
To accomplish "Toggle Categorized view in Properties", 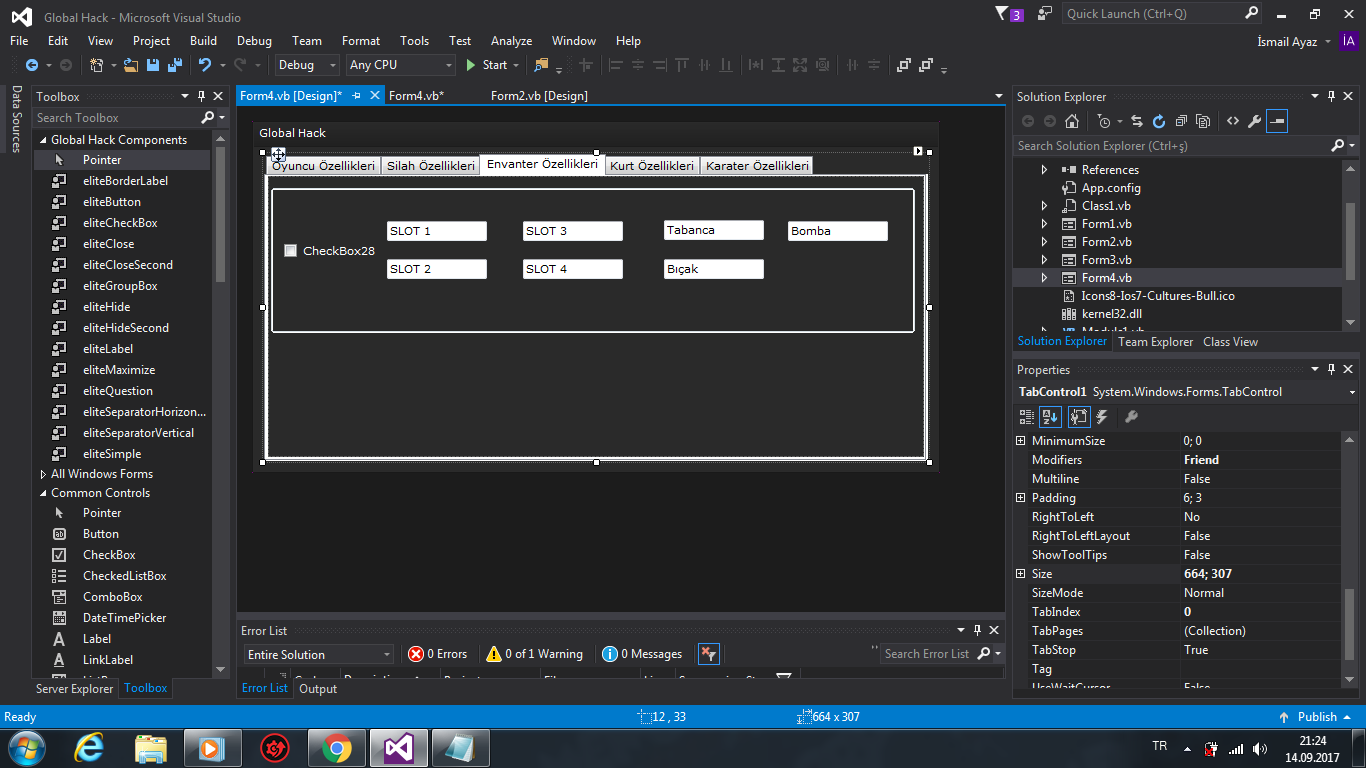I will pyautogui.click(x=1027, y=417).
